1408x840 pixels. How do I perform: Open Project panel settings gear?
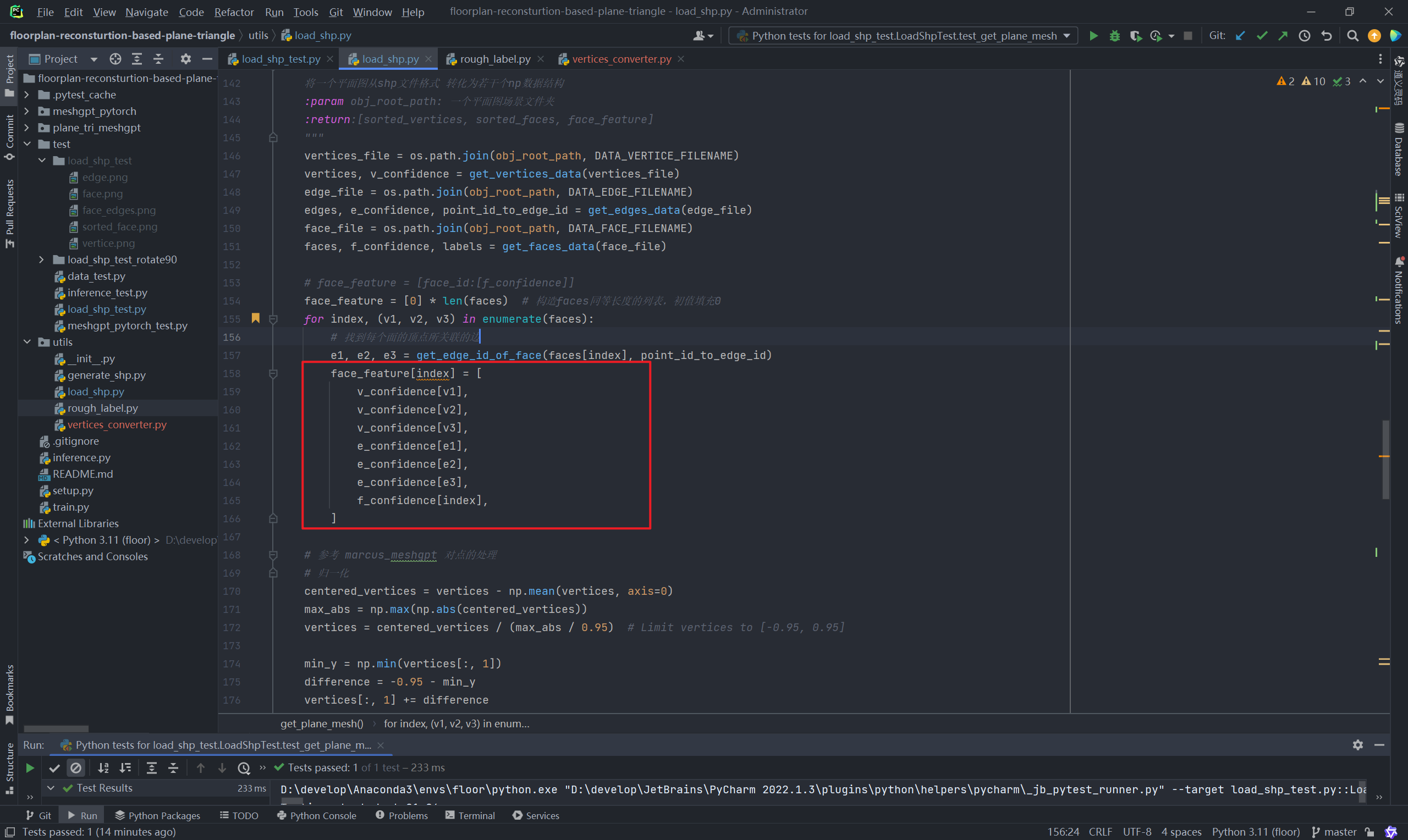[x=186, y=59]
